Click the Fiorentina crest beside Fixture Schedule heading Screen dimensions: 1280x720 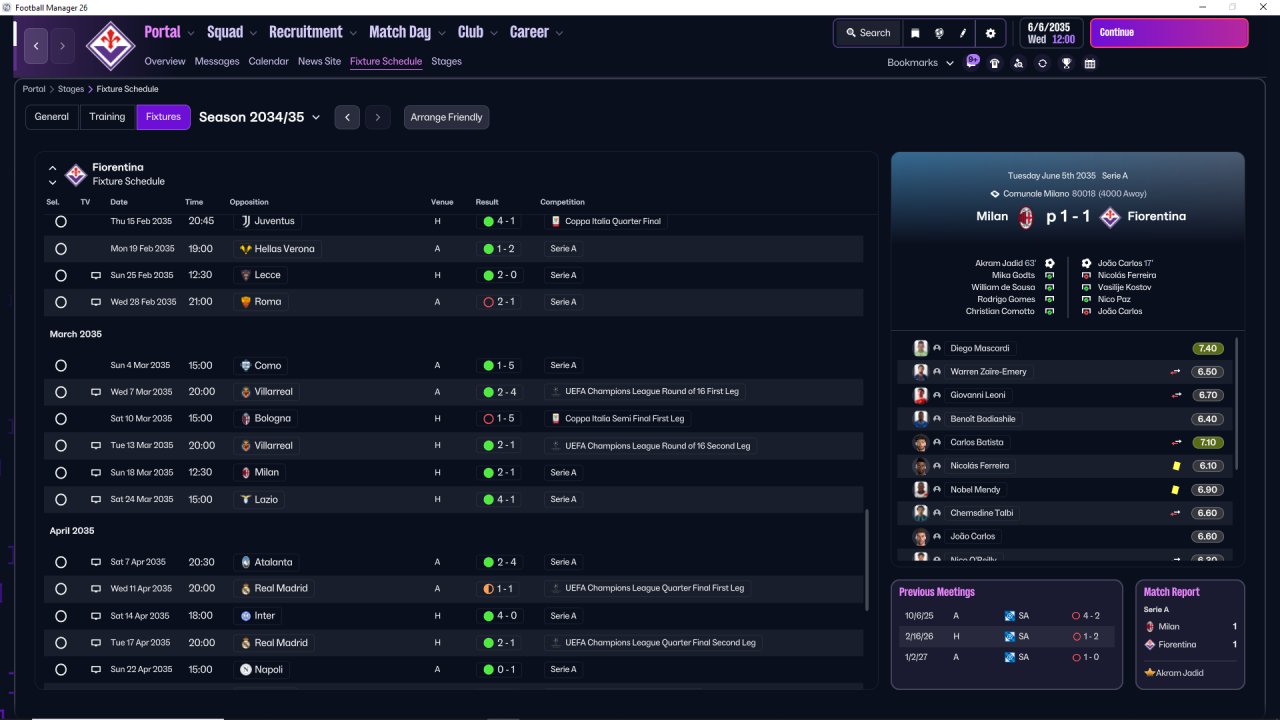[x=76, y=175]
